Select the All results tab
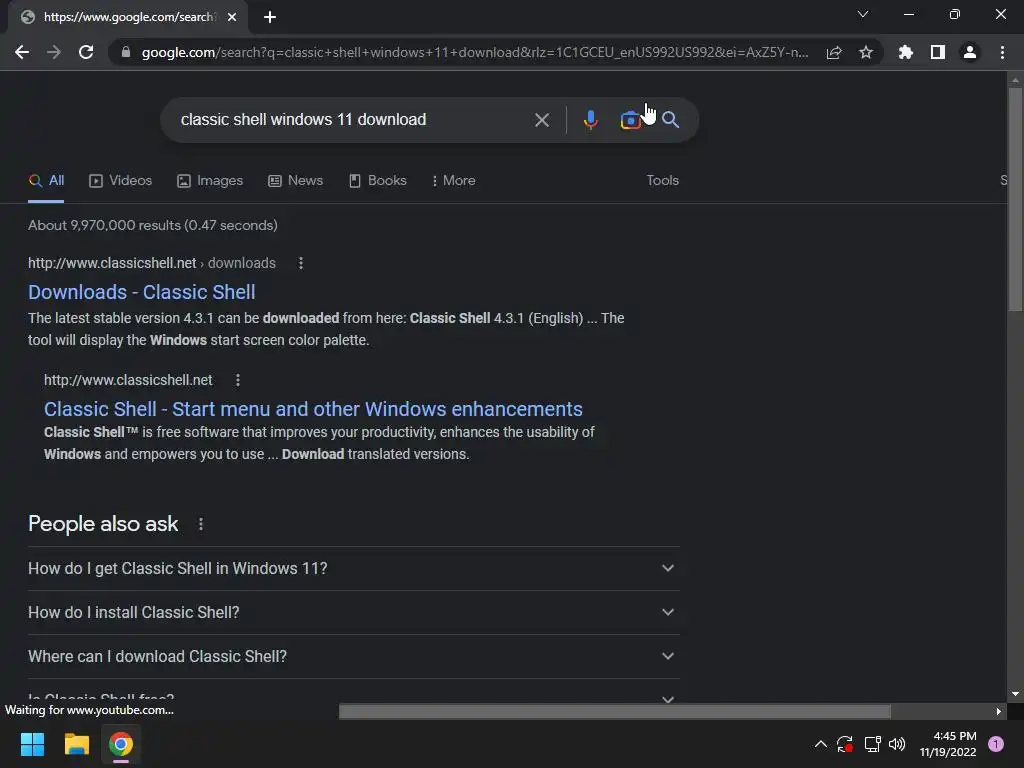The height and width of the screenshot is (768, 1024). [x=46, y=181]
